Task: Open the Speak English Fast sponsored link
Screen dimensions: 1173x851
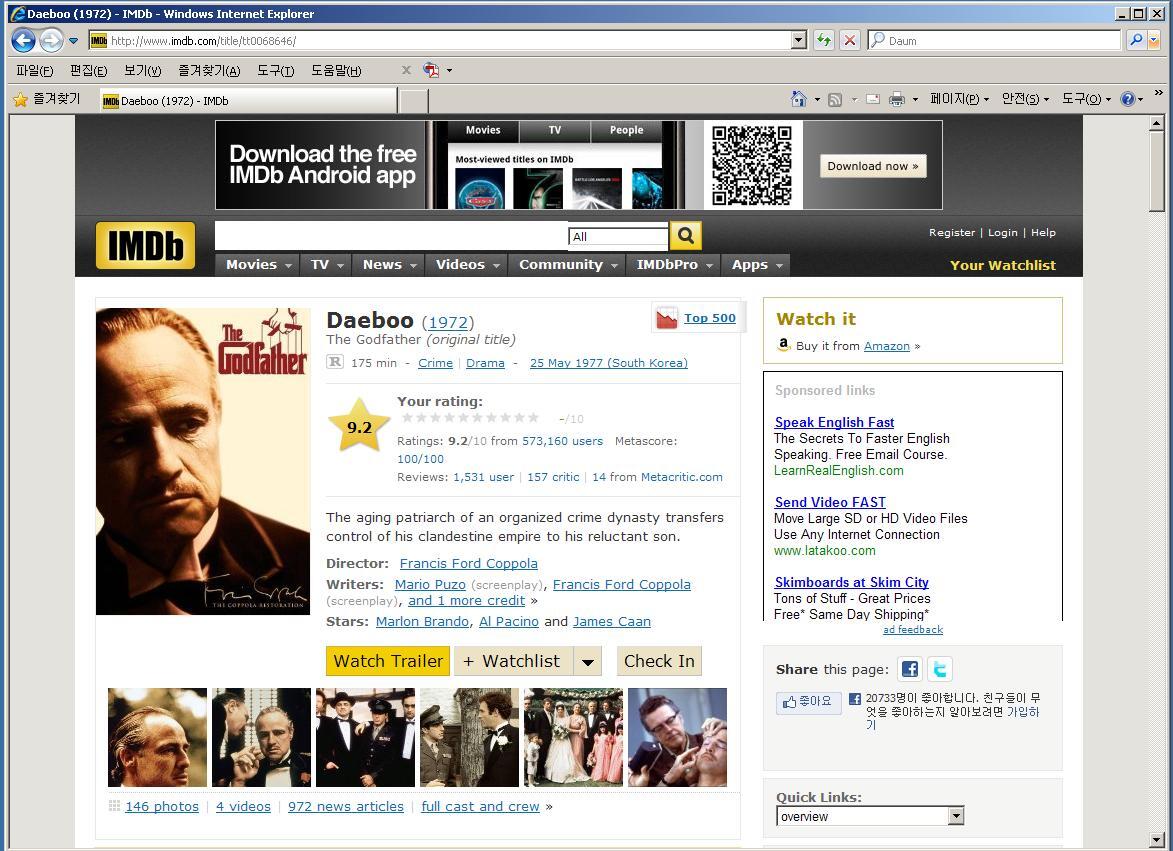Action: pyautogui.click(x=834, y=423)
